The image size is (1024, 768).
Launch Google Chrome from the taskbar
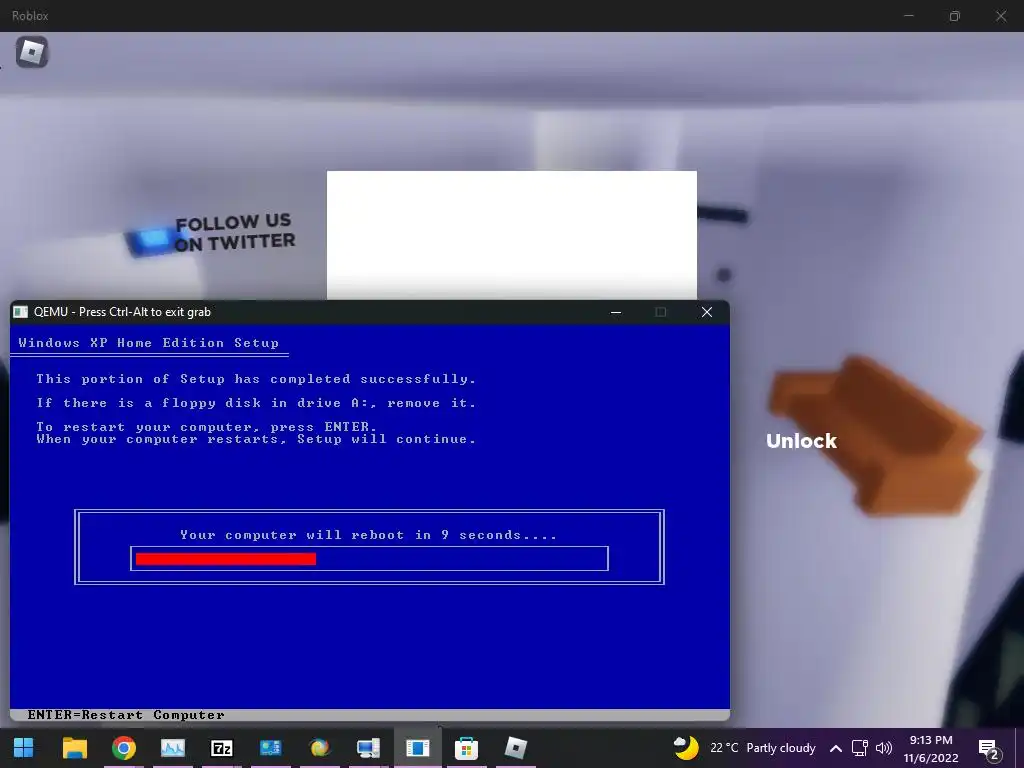coord(123,748)
